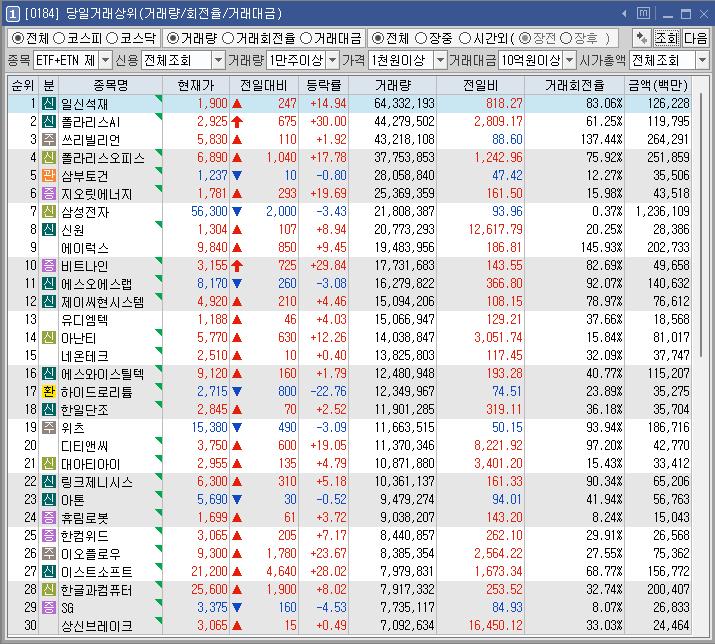Click the 증 badge in 휴림로봇 row
The image size is (715, 644).
coord(49,517)
